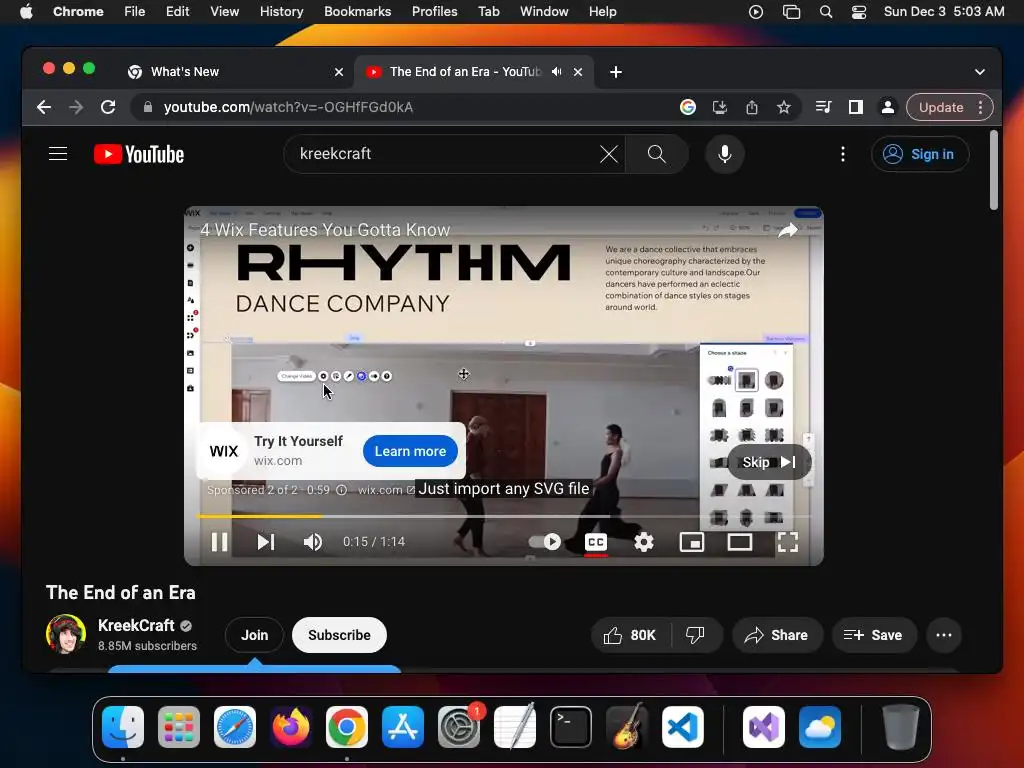This screenshot has height=768, width=1024.
Task: Open Chrome profile icon
Action: coord(888,107)
